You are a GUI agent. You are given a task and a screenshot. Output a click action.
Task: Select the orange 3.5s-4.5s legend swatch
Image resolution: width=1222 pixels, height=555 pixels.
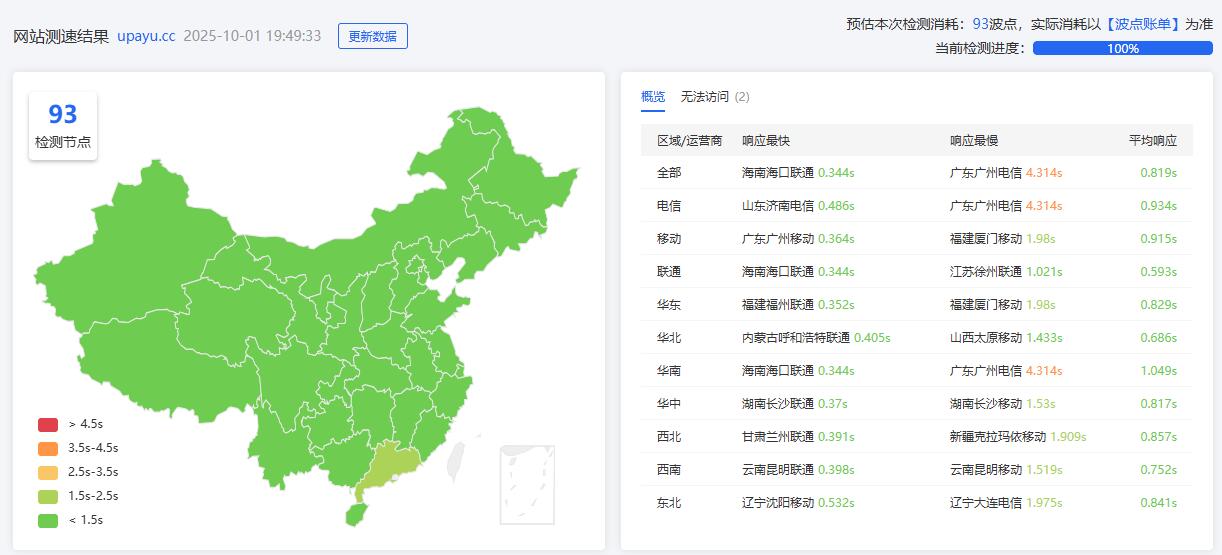click(x=48, y=448)
